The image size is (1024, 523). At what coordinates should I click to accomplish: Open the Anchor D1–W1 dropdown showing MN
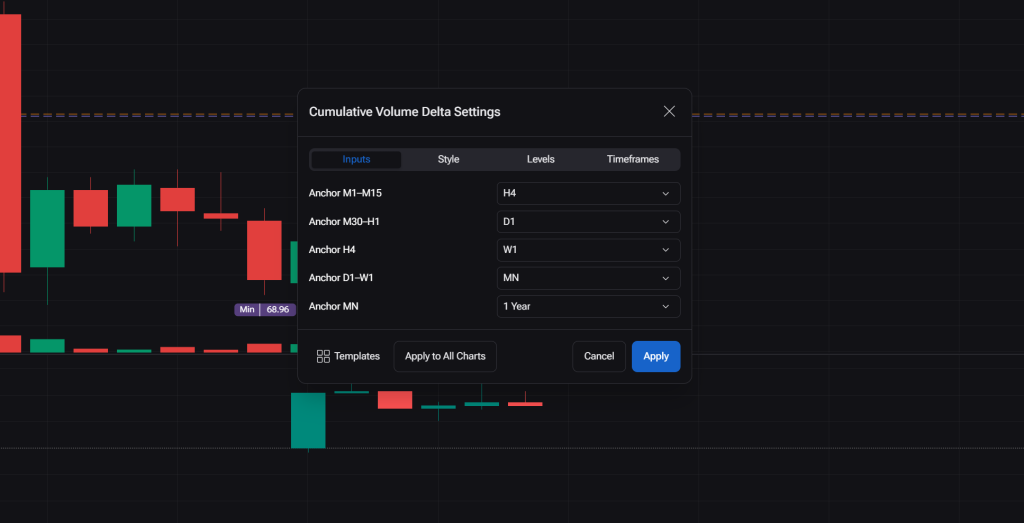(588, 278)
